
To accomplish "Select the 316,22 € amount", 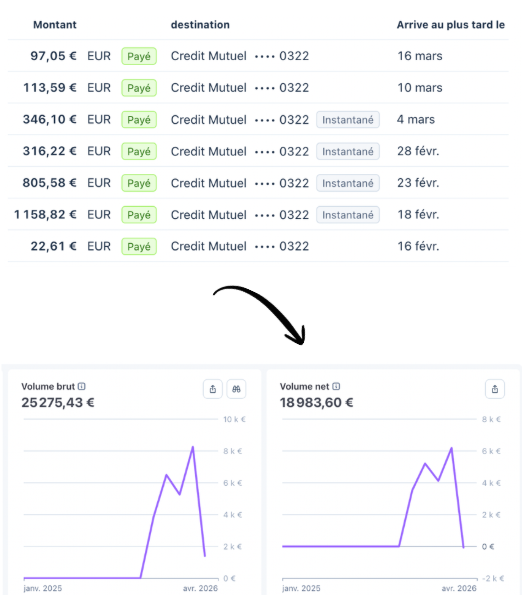I will pos(50,151).
